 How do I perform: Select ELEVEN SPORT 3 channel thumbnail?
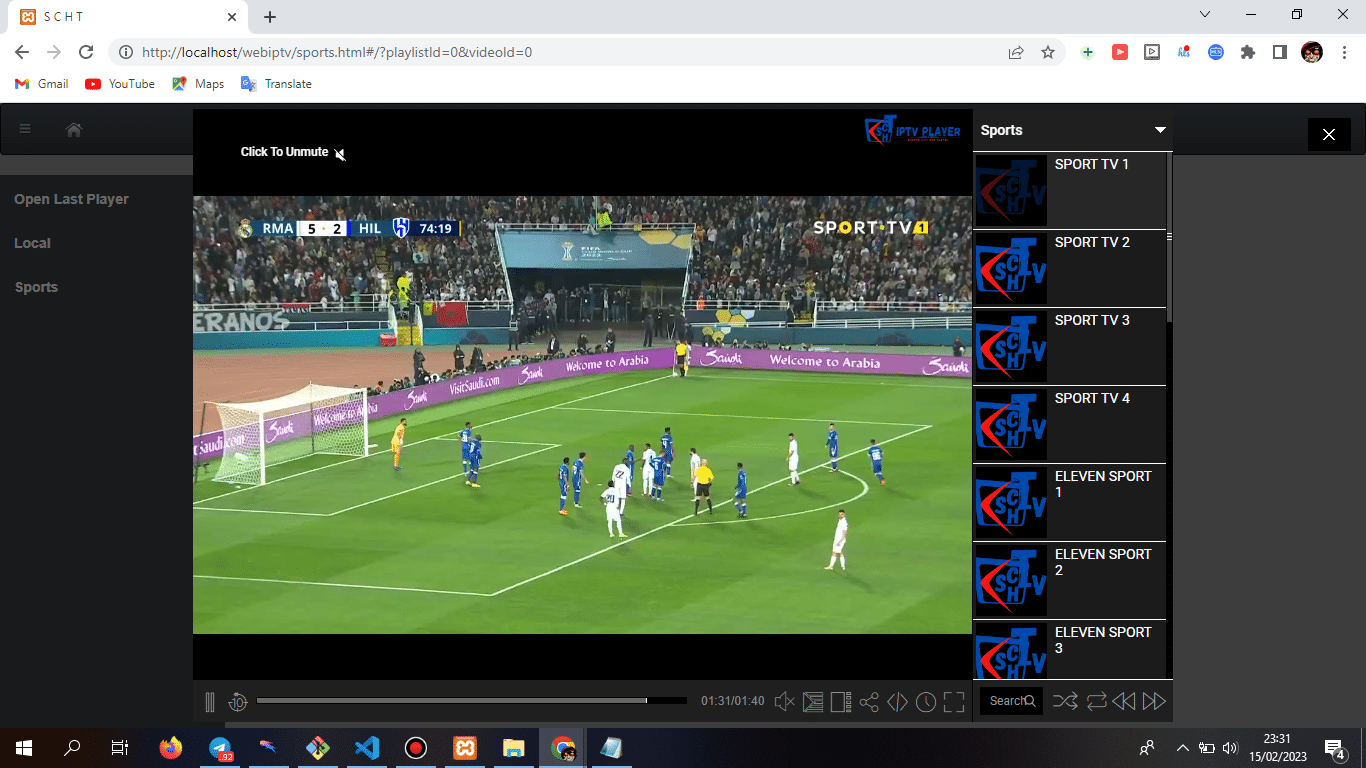coord(1011,650)
